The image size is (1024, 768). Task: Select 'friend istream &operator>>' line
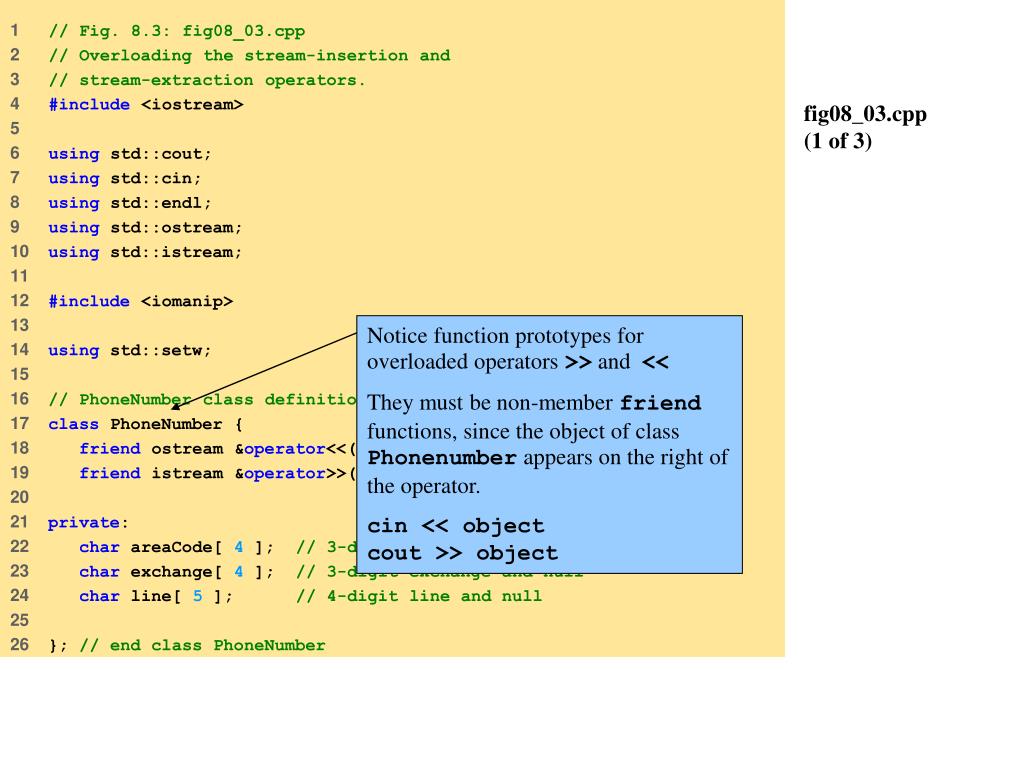pyautogui.click(x=218, y=473)
